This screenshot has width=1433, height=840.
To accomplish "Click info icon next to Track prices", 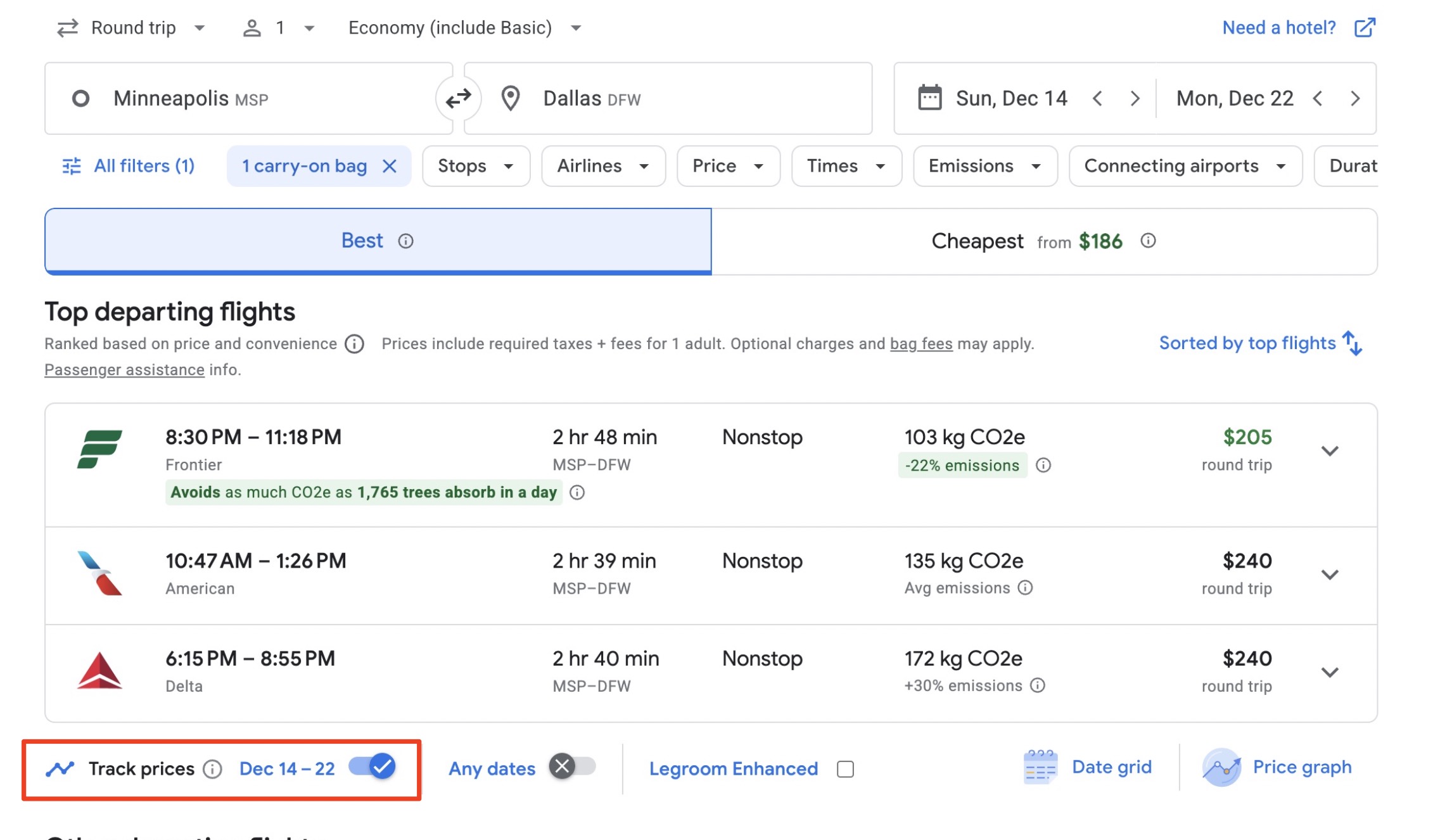I will coord(212,769).
